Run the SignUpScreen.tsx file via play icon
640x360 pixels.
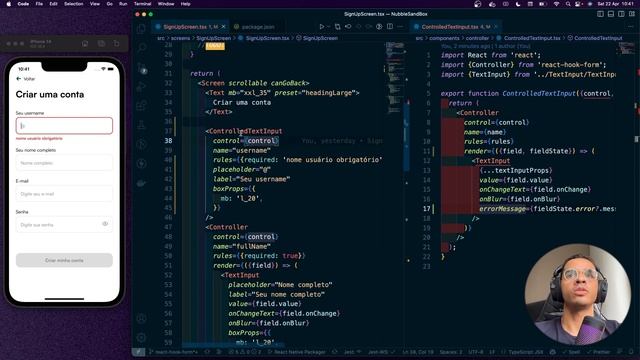(322, 27)
